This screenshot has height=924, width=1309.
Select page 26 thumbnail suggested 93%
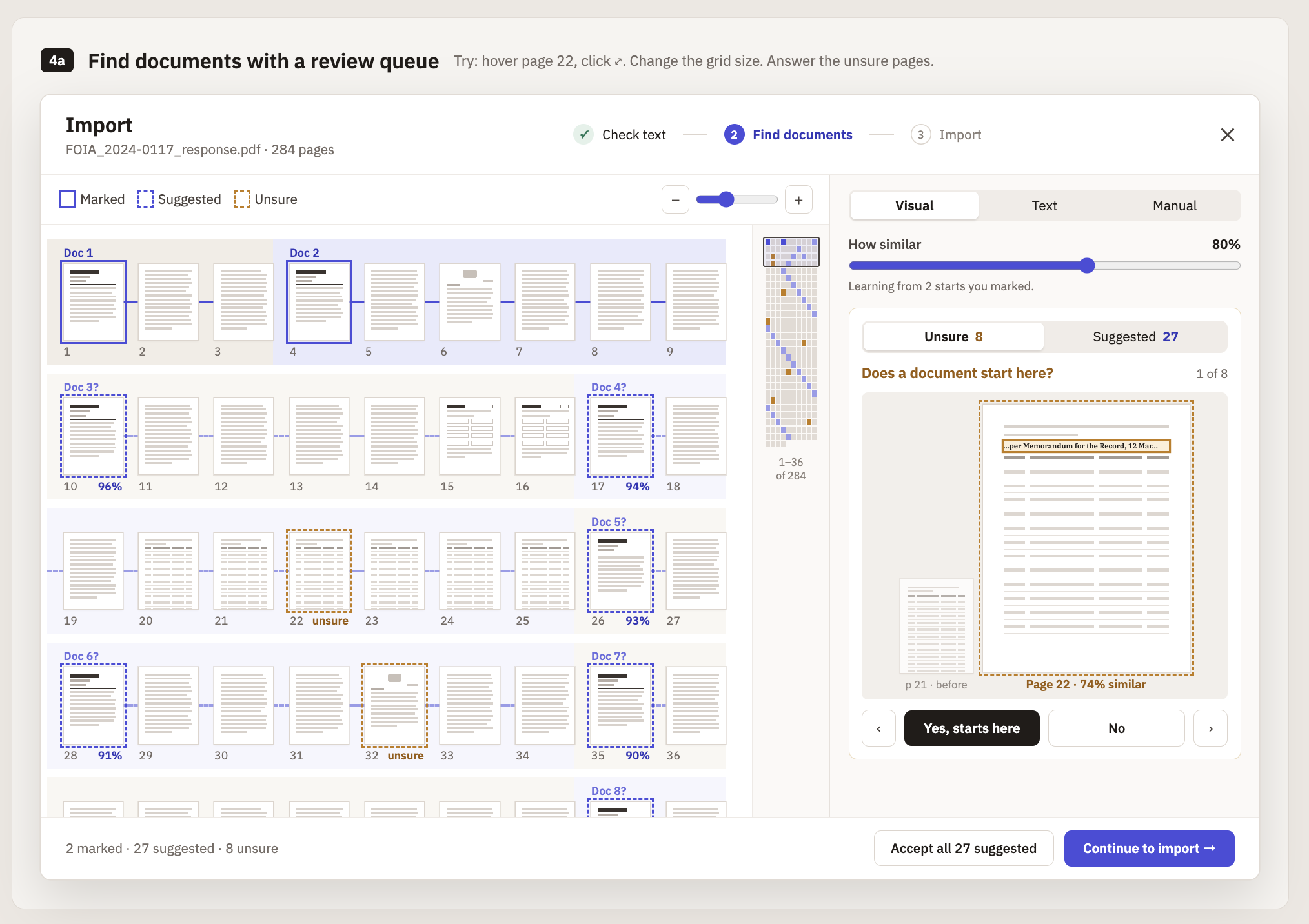point(620,571)
